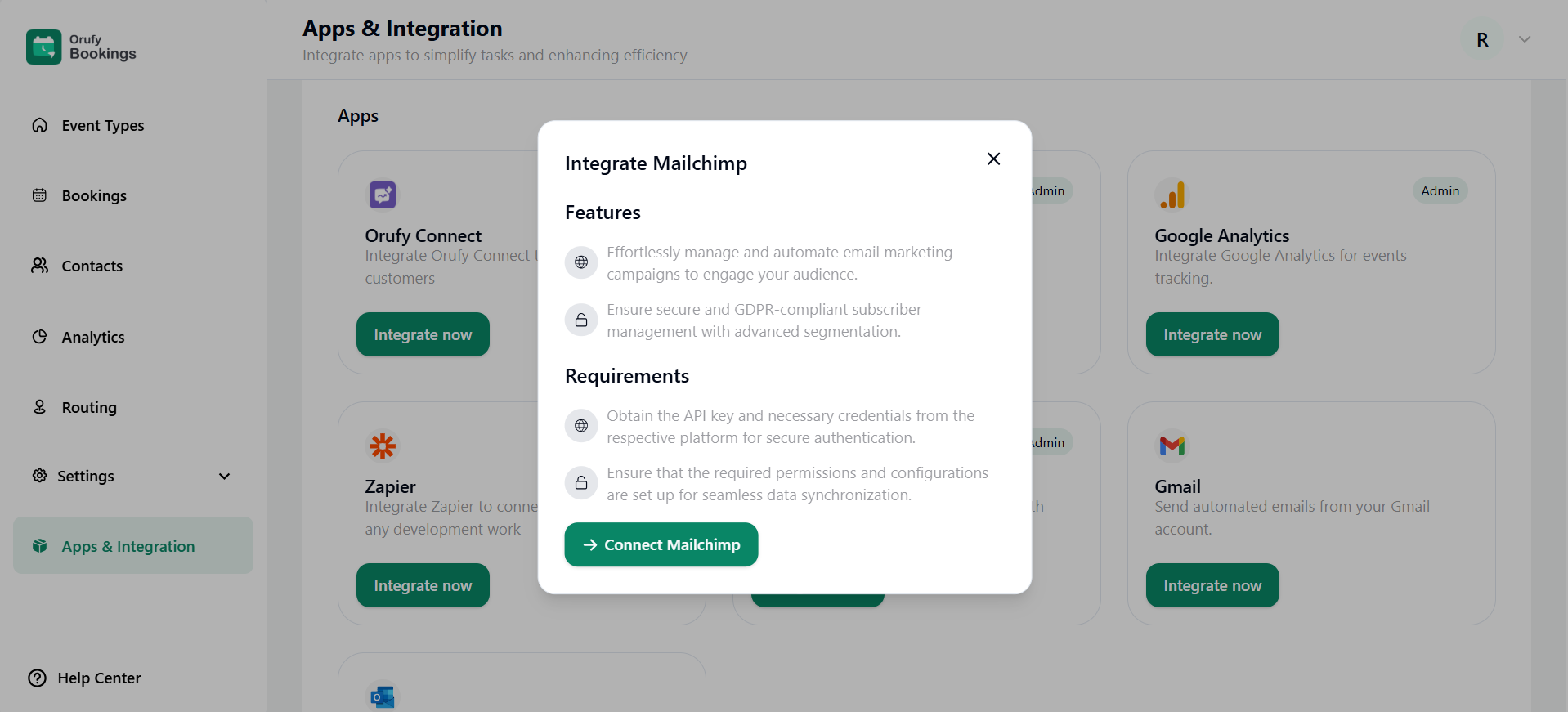Screen dimensions: 1568x712
Task: Click the Orufy Connect app icon
Action: [x=382, y=195]
